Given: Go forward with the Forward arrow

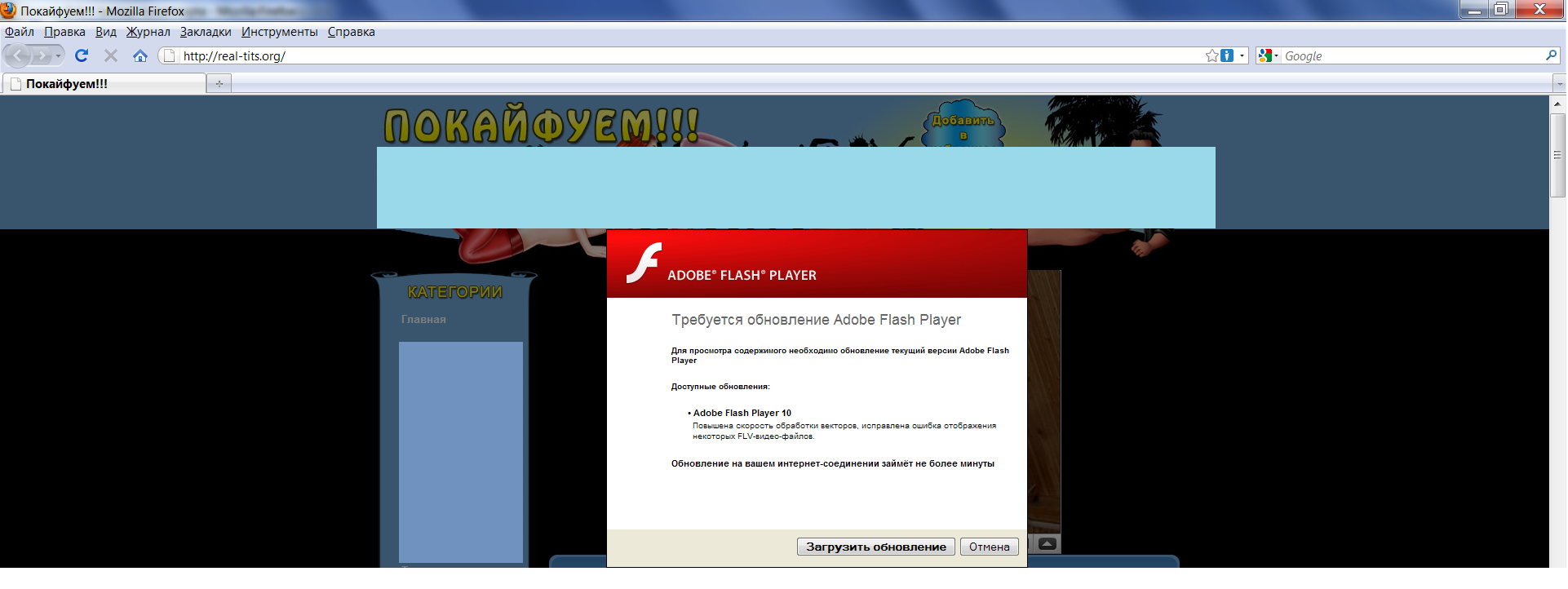Looking at the screenshot, I should tap(42, 55).
